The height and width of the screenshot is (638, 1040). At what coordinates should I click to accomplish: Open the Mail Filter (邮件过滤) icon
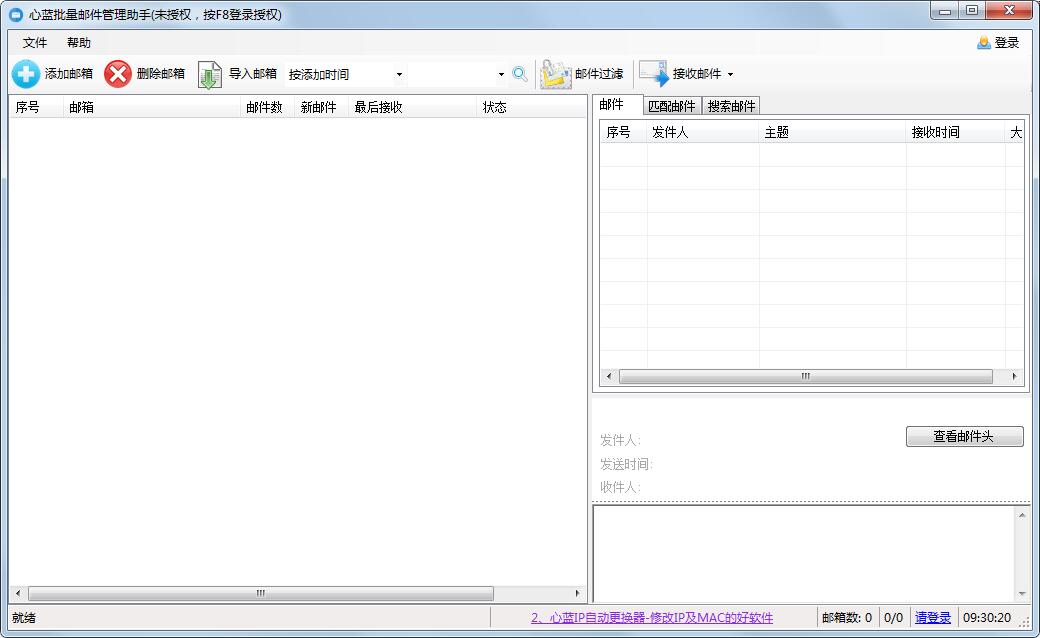click(x=556, y=75)
